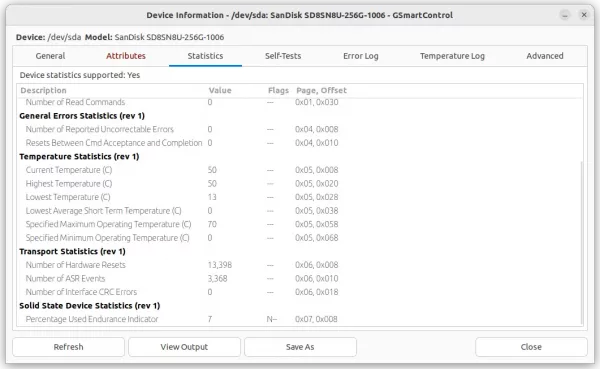Open the Temperature Log tab
The width and height of the screenshot is (600, 369).
452,56
